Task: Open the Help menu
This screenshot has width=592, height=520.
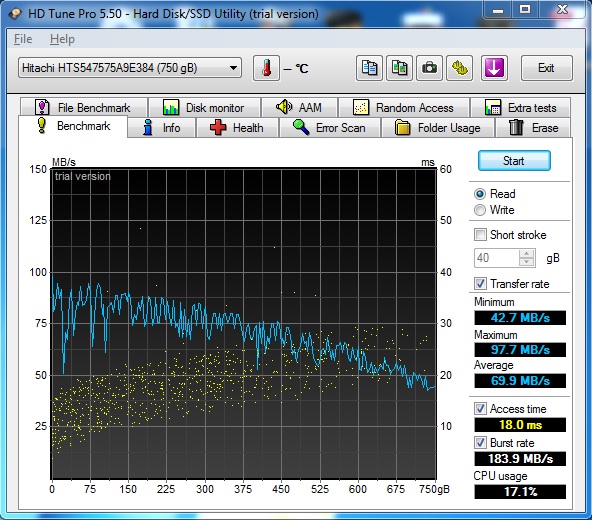Action: (62, 39)
